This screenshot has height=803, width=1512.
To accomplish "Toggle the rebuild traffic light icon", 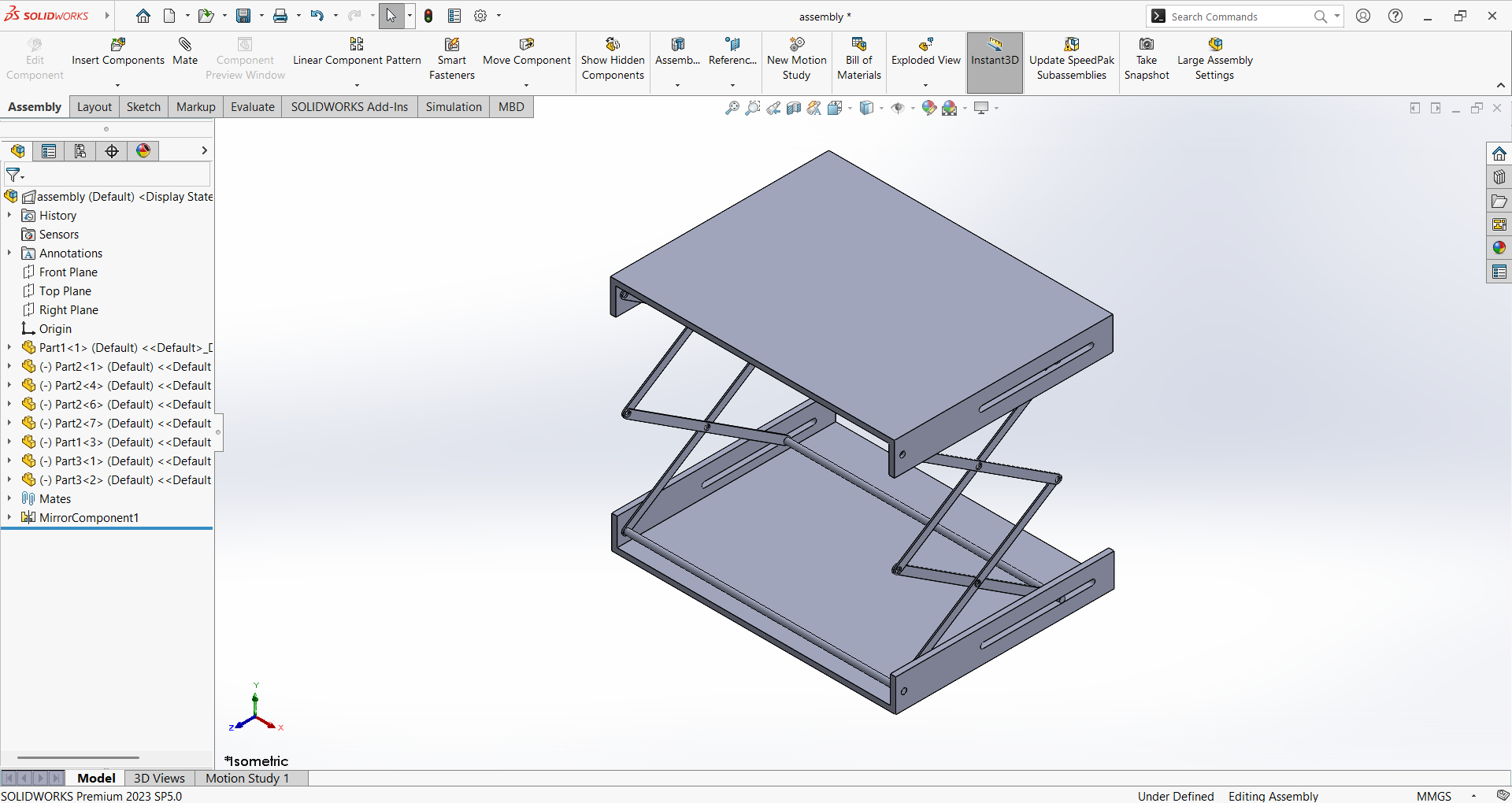I will click(x=428, y=16).
